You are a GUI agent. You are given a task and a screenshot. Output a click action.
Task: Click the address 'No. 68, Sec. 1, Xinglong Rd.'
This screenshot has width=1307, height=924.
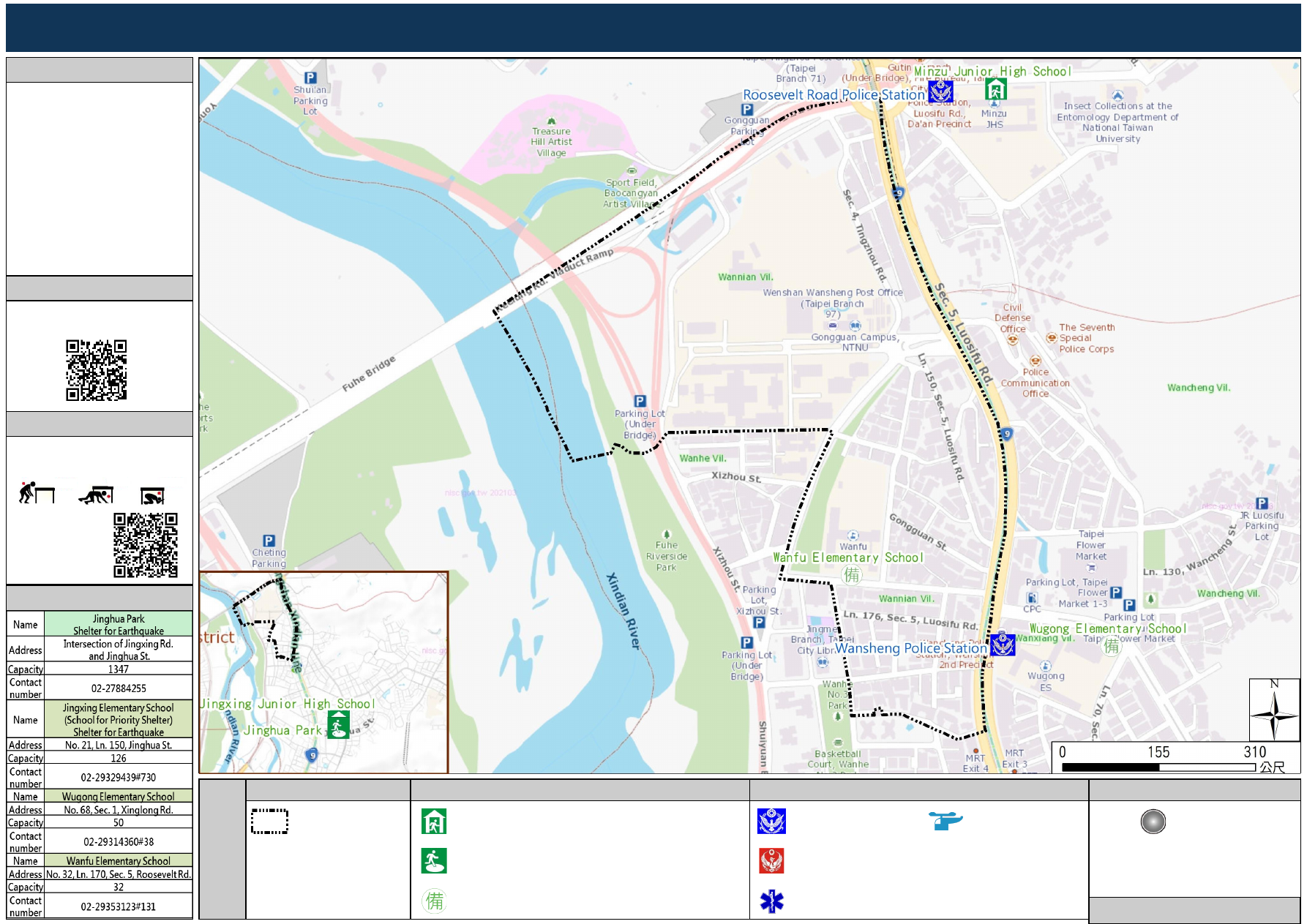[x=119, y=809]
